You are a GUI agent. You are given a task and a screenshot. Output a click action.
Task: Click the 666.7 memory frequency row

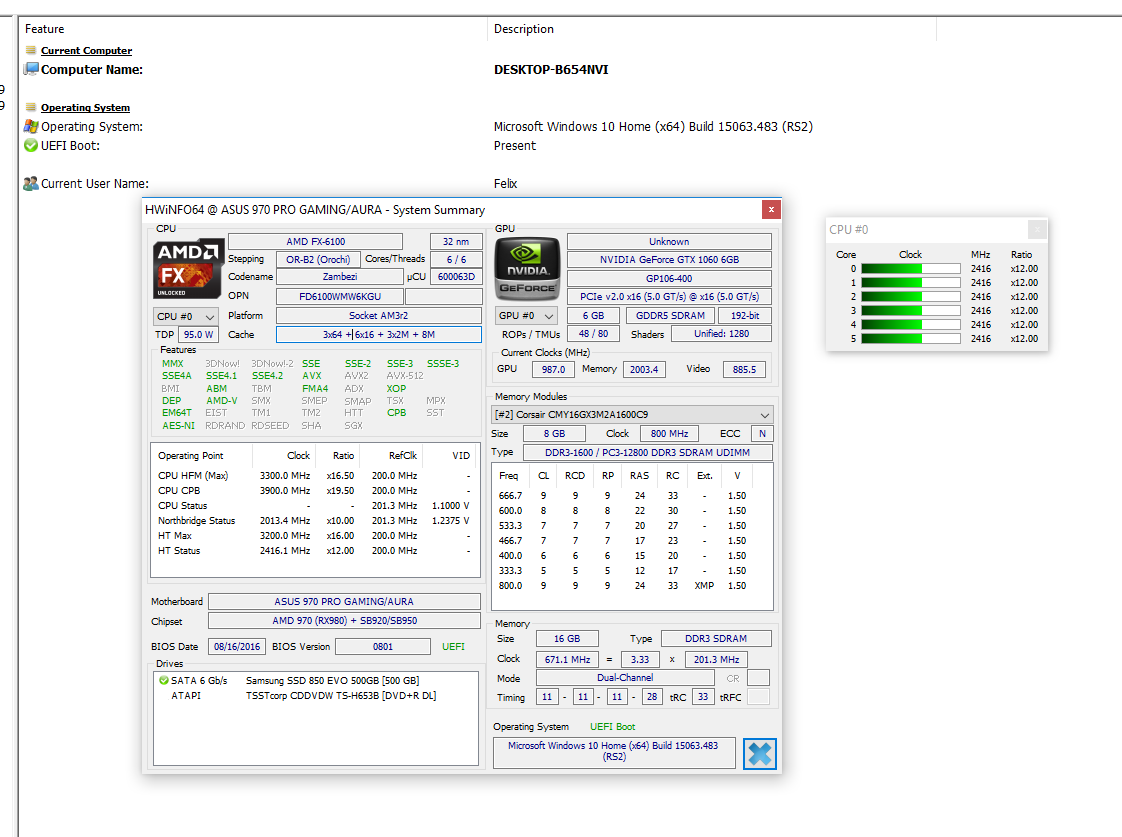tap(632, 495)
